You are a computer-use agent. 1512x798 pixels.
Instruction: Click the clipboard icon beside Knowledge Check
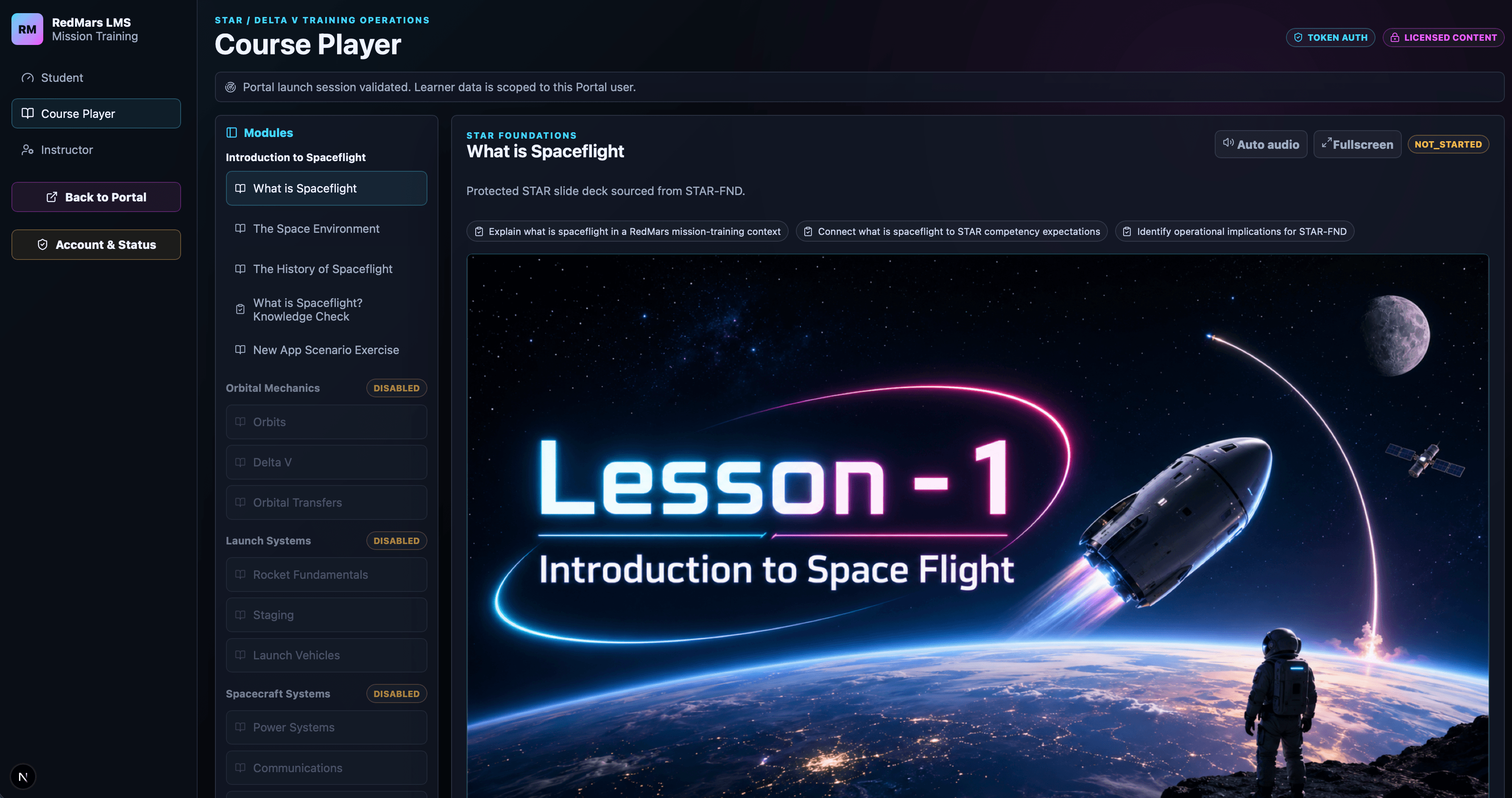pos(240,309)
